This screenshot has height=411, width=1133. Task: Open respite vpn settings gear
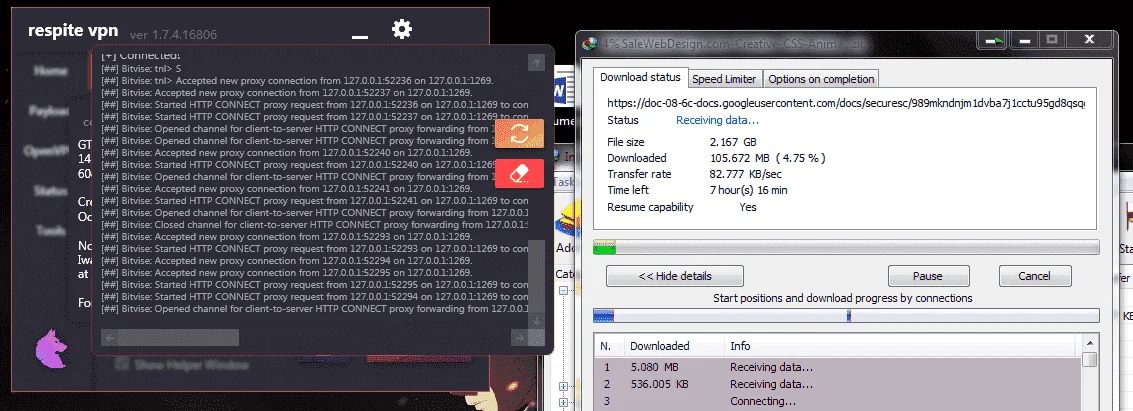point(402,30)
